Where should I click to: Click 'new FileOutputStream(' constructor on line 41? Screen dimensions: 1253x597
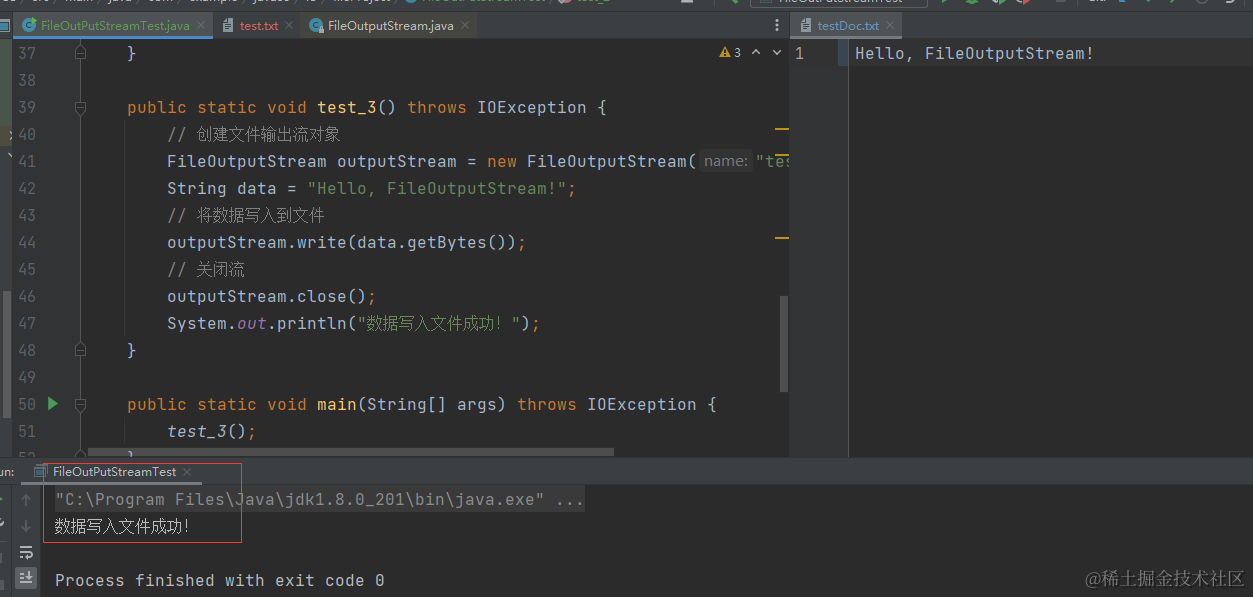[x=591, y=161]
